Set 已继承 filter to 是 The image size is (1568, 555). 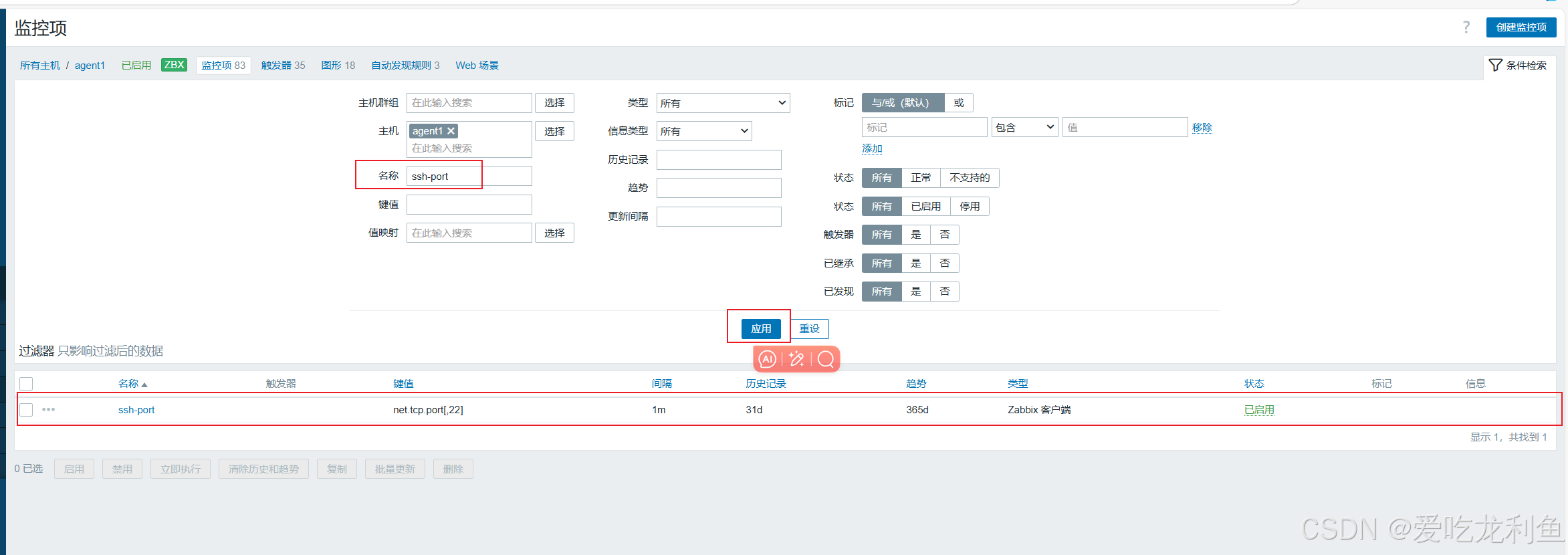[916, 263]
